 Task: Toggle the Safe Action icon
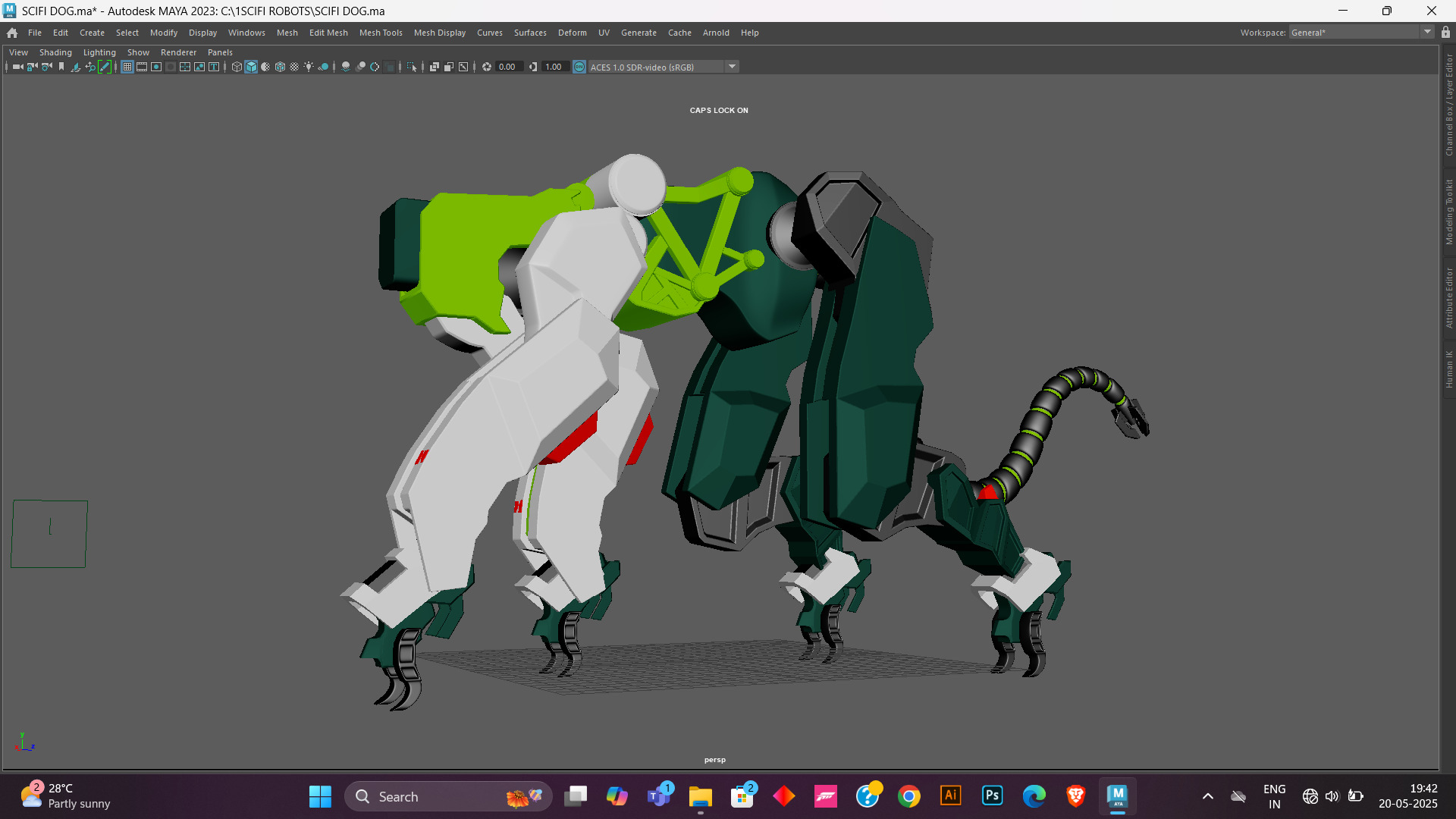[x=199, y=67]
